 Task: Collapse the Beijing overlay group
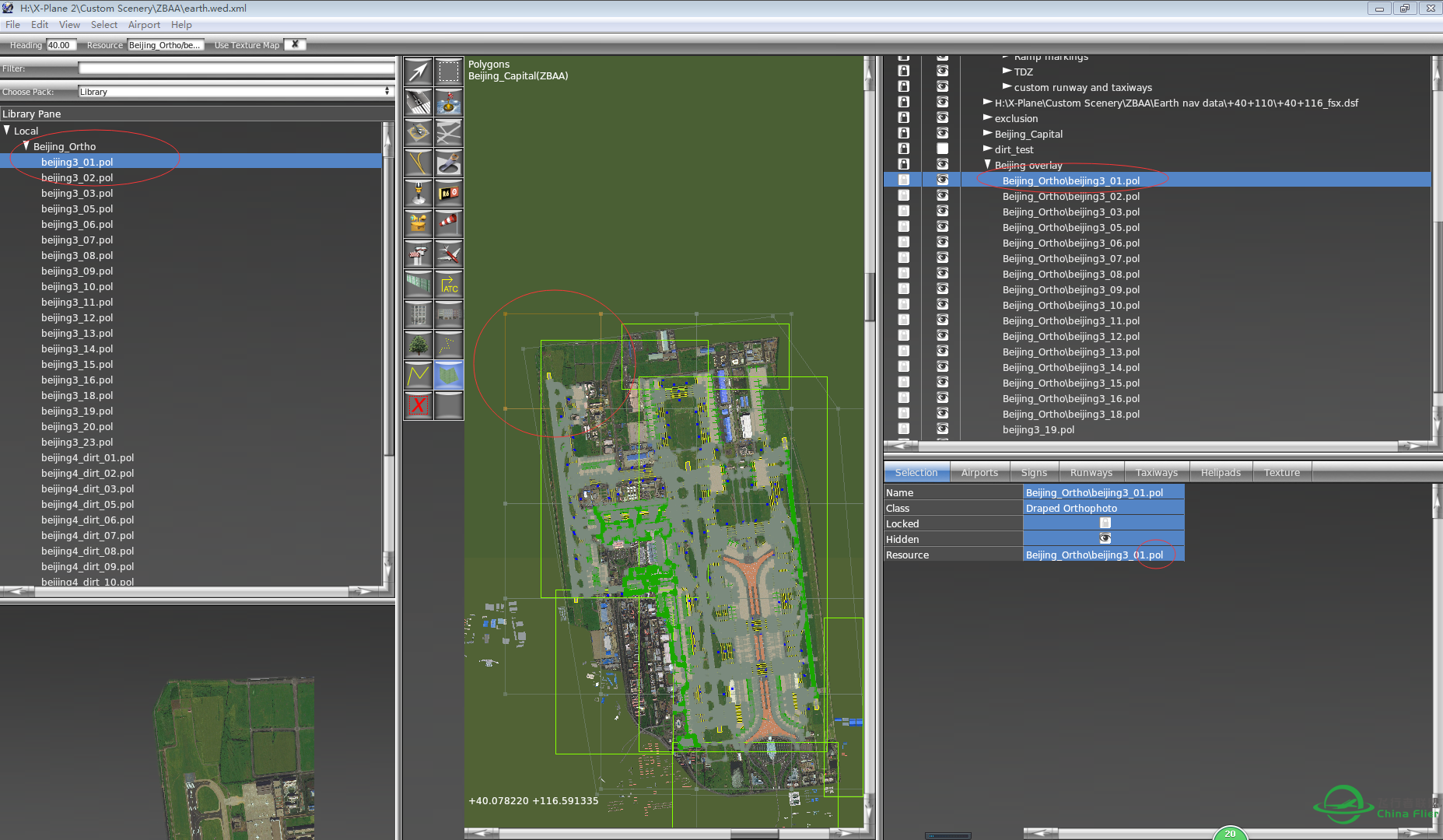988,164
